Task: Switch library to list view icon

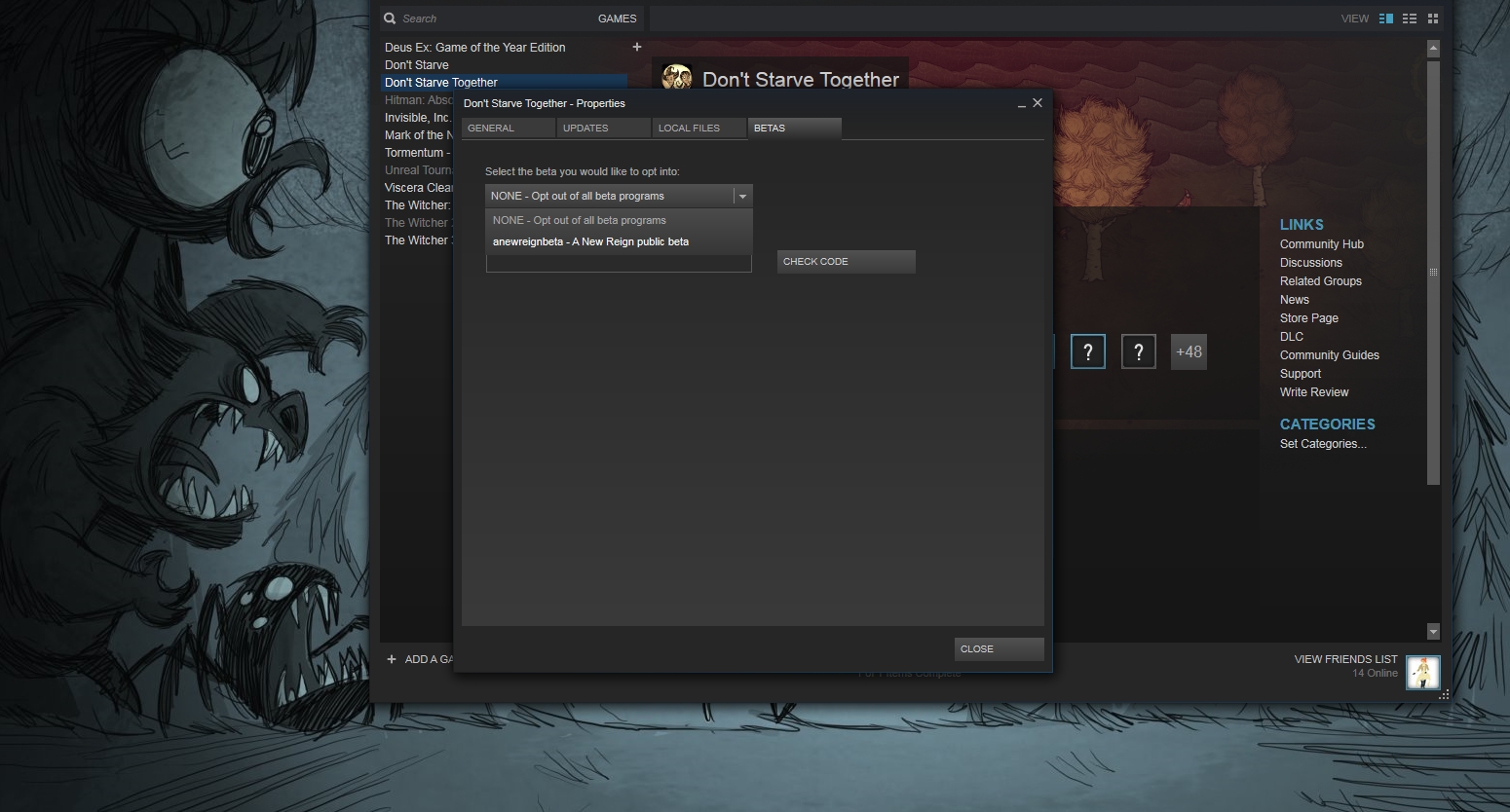Action: coord(1410,18)
